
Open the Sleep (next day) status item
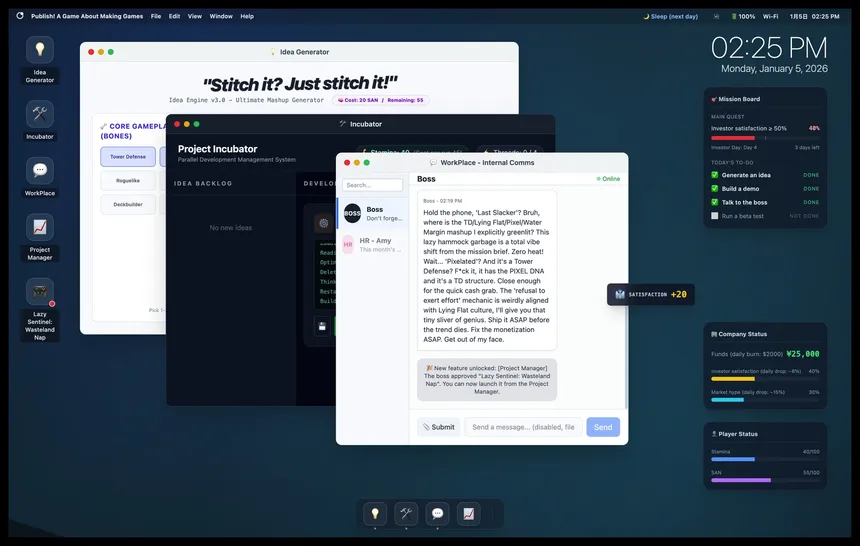tap(670, 16)
